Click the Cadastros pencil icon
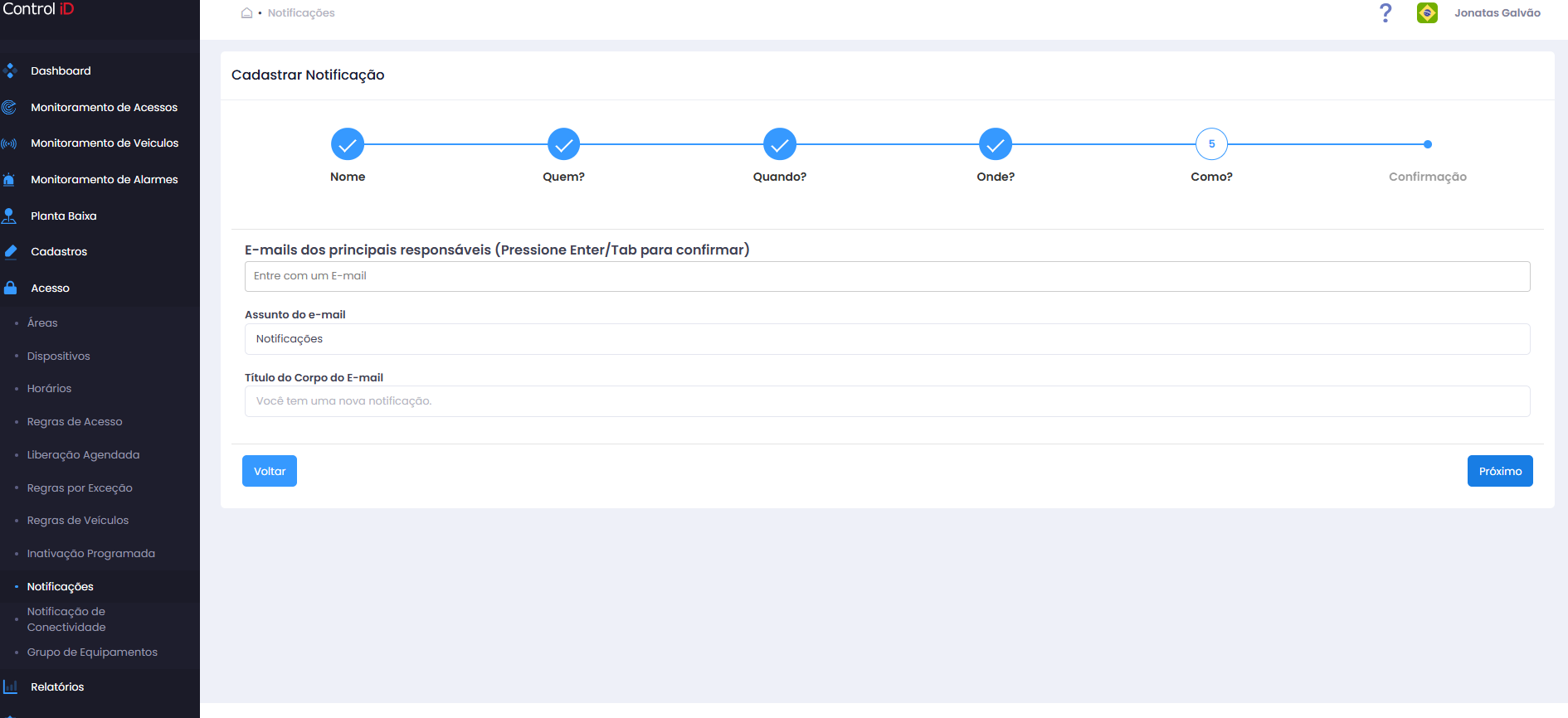Screen dimensions: 1568x718 (10, 251)
